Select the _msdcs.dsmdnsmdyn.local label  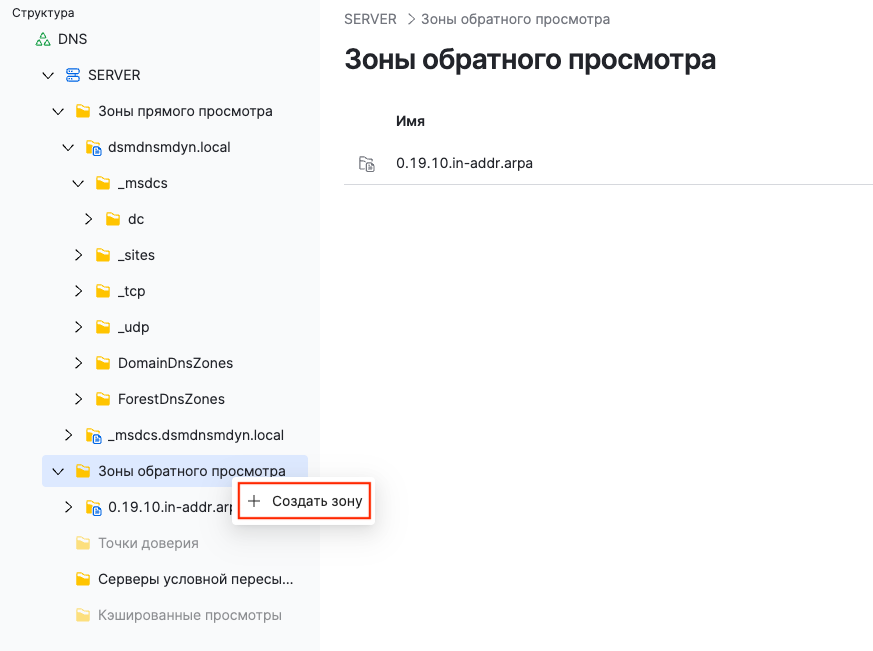pyautogui.click(x=196, y=435)
